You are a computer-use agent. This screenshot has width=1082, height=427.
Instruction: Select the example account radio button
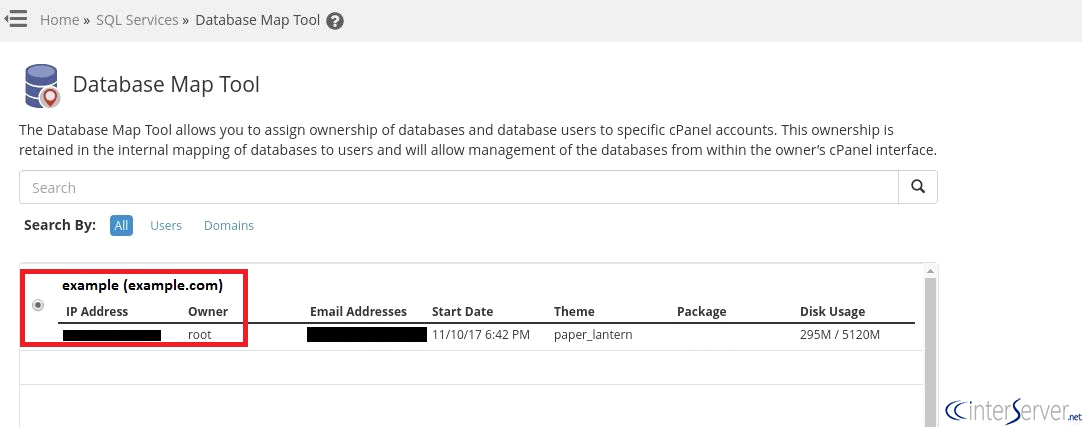tap(38, 304)
